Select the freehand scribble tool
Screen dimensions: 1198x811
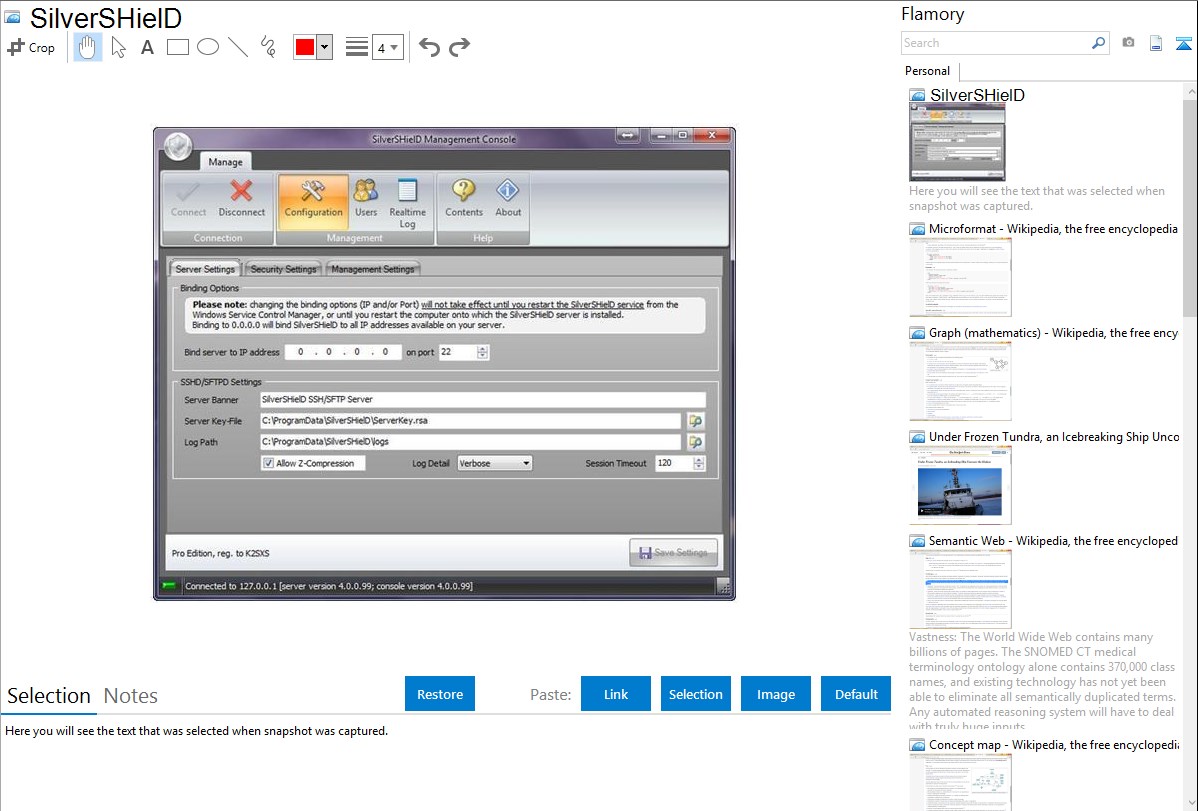coord(268,47)
